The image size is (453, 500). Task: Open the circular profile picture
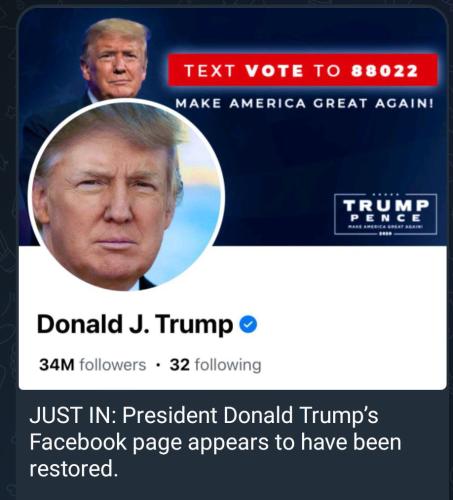(127, 195)
